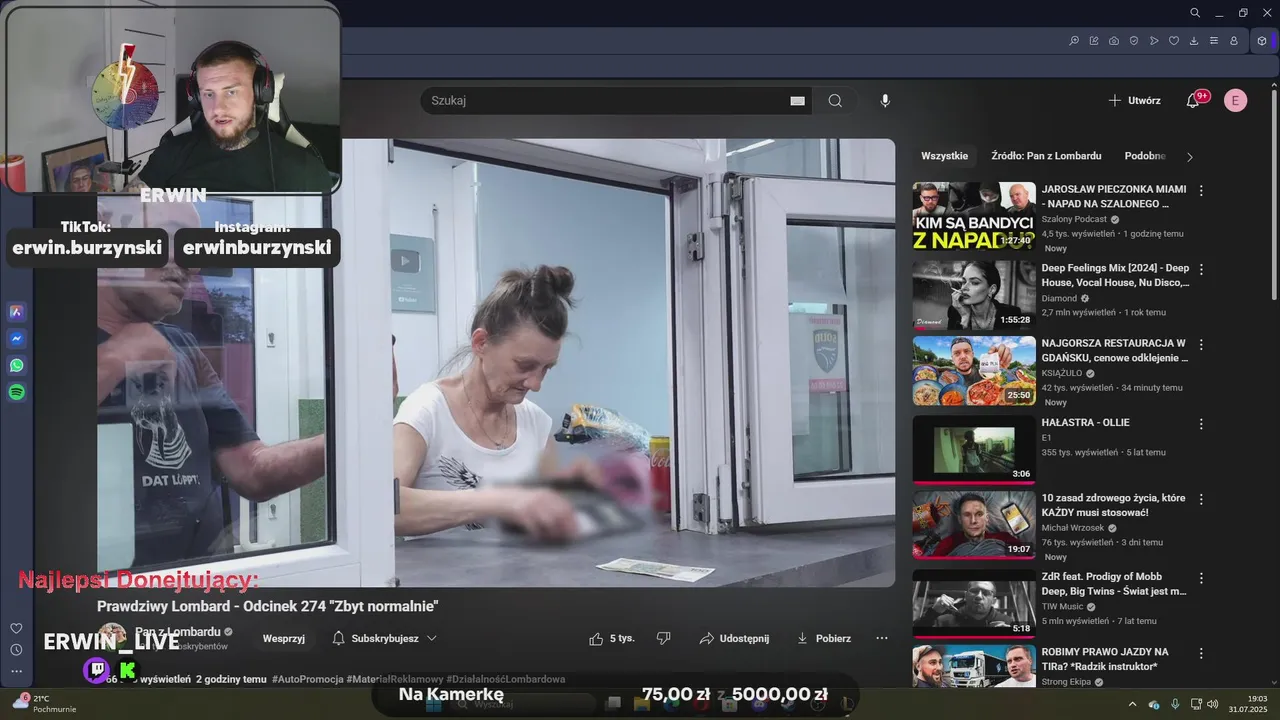The height and width of the screenshot is (720, 1280).
Task: Open options menu for ZdR feat. Prodigy video
Action: pos(1201,578)
